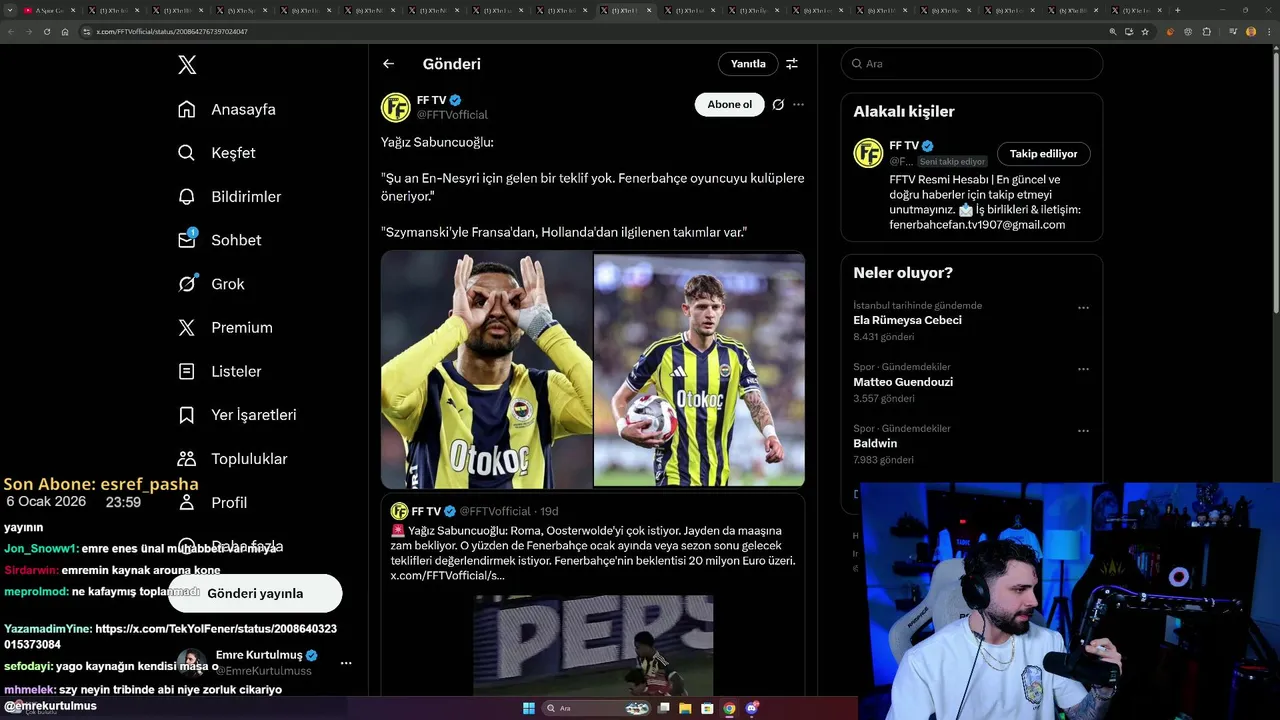Open the Emre Kurtulmuş account menu dots
Viewport: 1280px width, 720px height.
click(x=346, y=663)
